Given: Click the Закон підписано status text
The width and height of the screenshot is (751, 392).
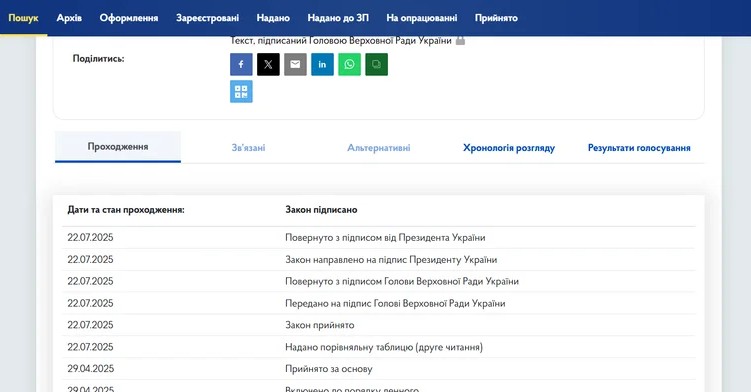Looking at the screenshot, I should pyautogui.click(x=321, y=209).
